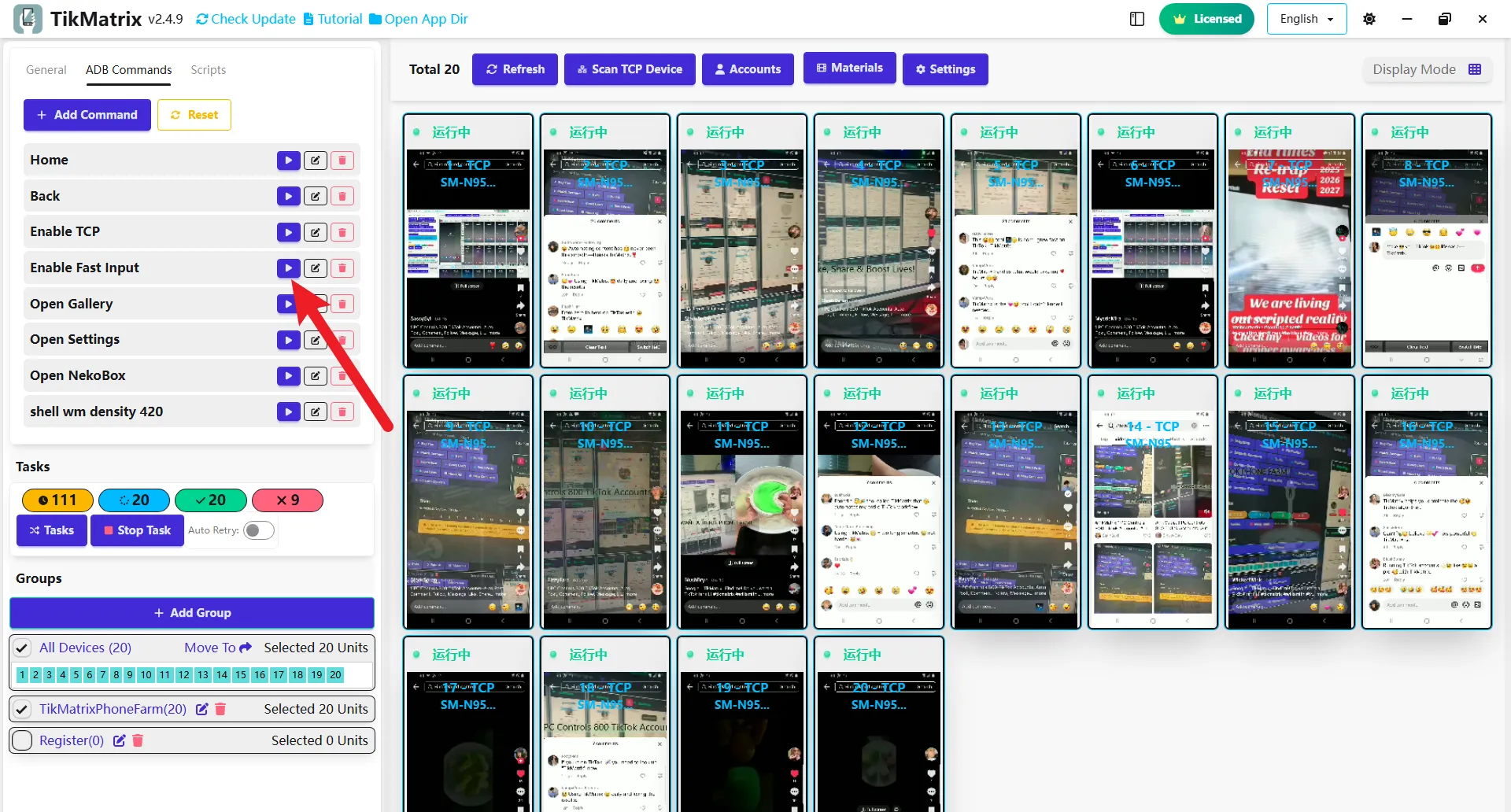Click the grid icon beside Display Mode
The height and width of the screenshot is (812, 1511).
(x=1476, y=69)
